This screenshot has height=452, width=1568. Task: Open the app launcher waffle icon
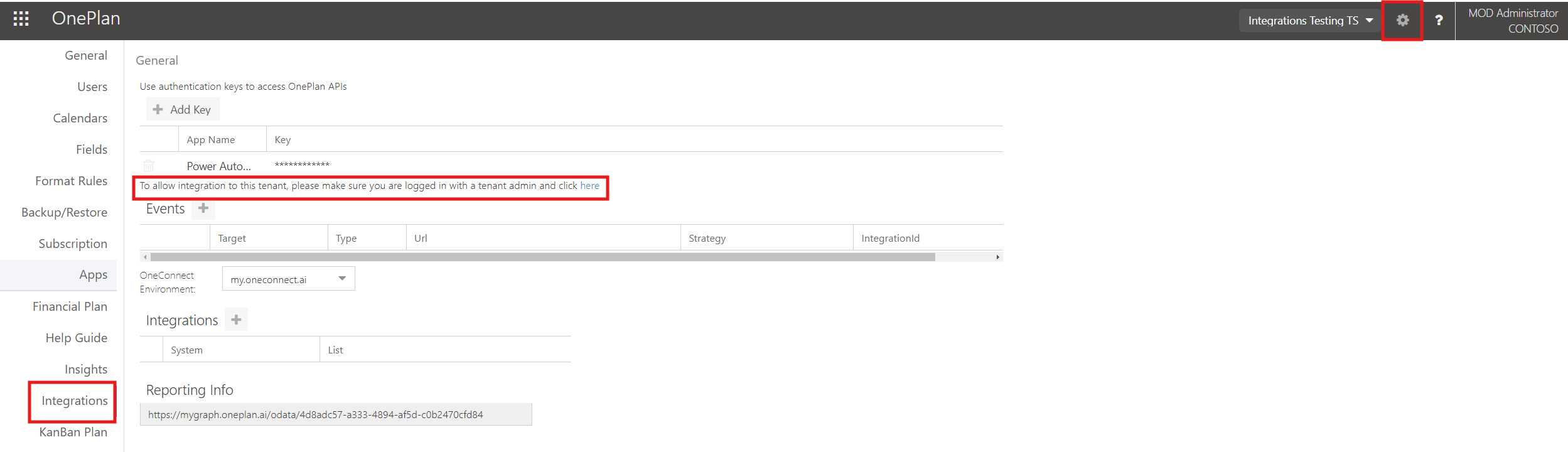tap(21, 19)
